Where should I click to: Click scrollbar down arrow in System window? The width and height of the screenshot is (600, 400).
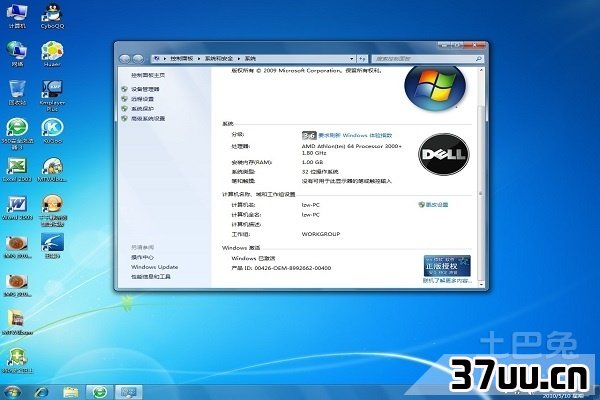481,284
